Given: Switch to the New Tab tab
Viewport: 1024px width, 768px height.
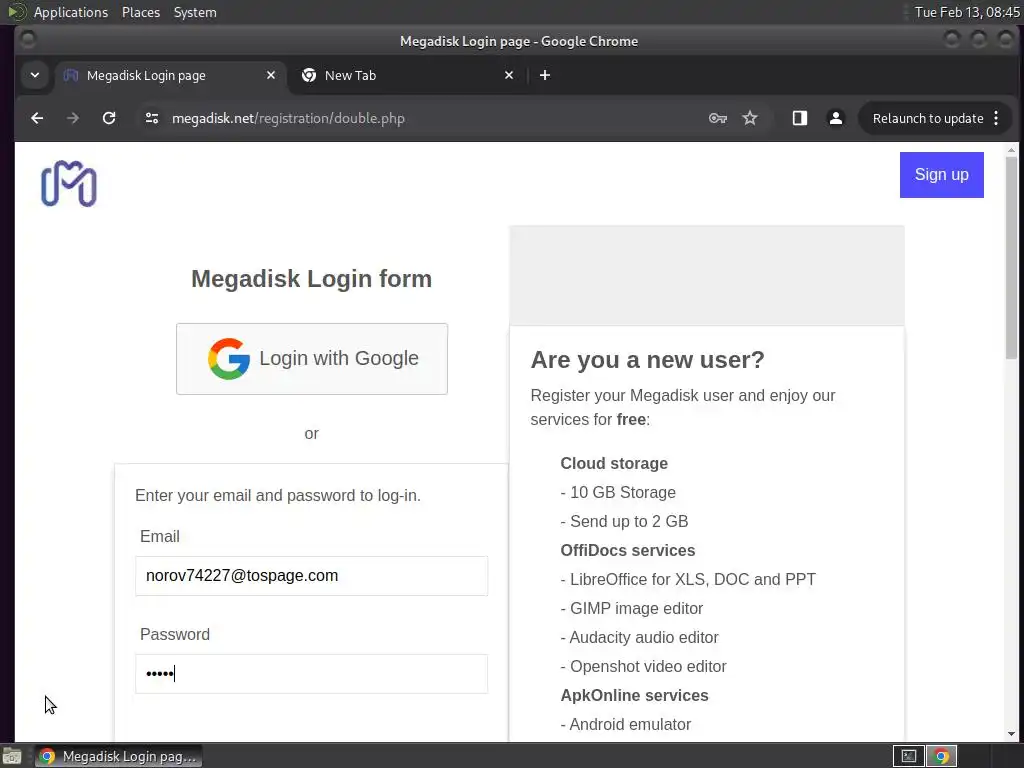Looking at the screenshot, I should [x=400, y=75].
